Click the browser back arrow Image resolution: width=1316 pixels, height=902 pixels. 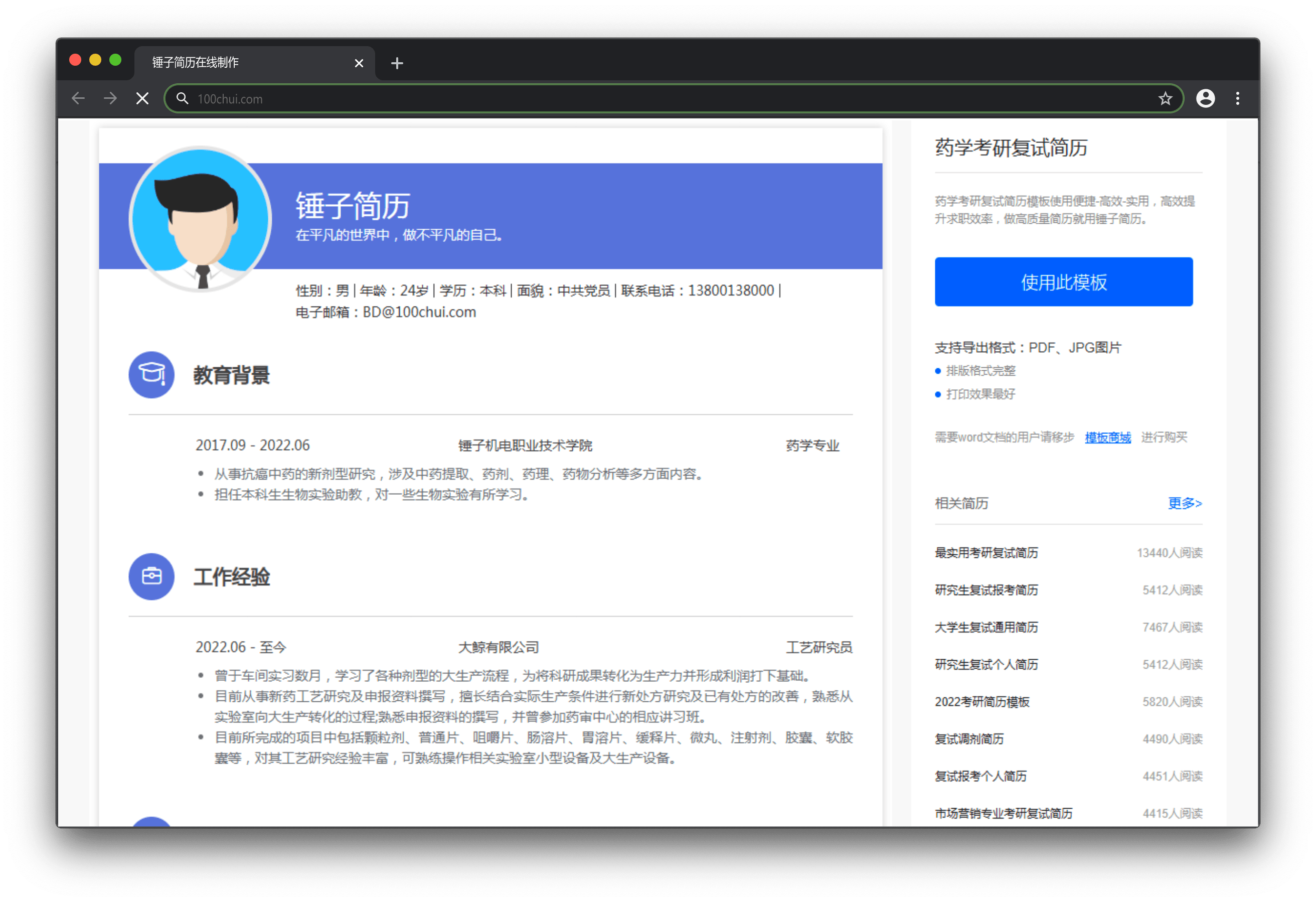(x=78, y=99)
